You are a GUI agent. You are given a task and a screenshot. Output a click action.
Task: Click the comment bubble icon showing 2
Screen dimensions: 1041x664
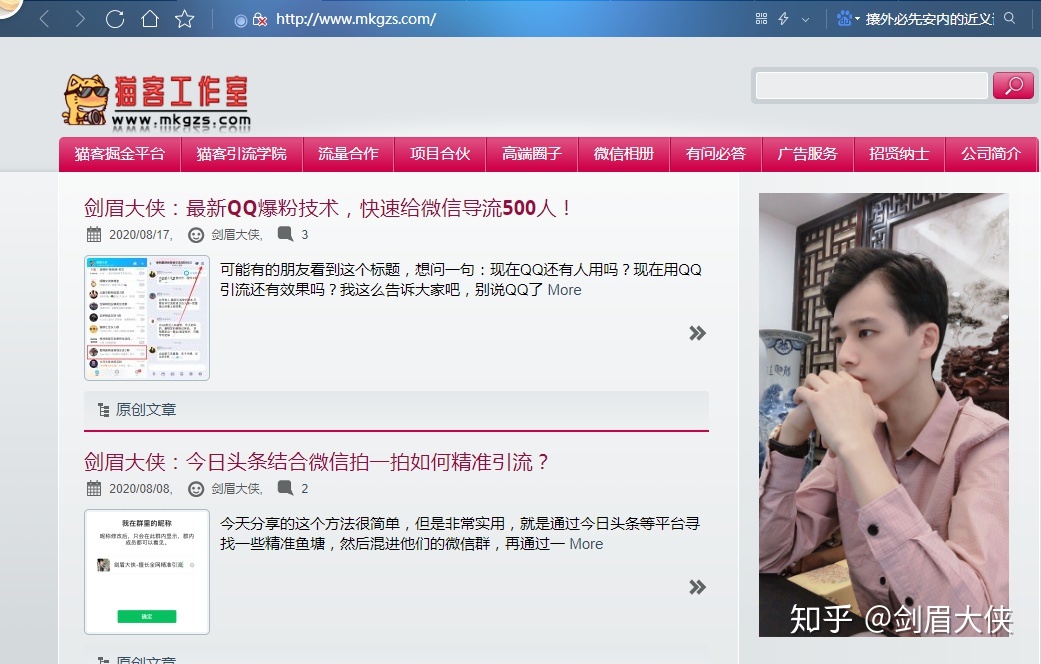pyautogui.click(x=285, y=488)
